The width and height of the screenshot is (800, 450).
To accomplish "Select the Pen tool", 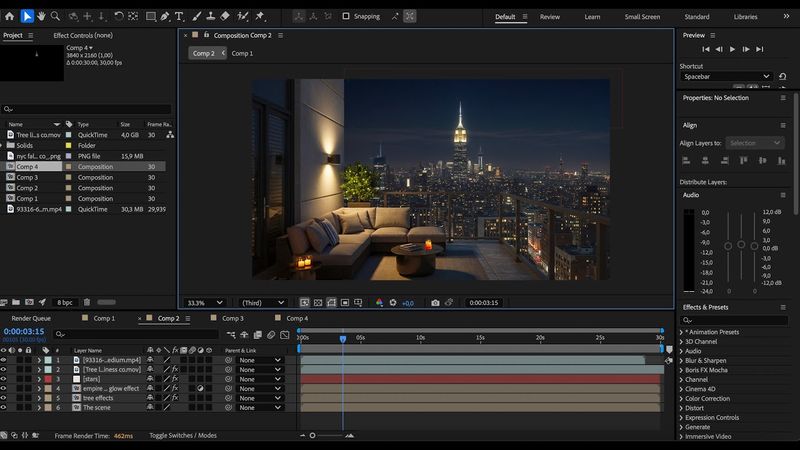I will pos(165,16).
